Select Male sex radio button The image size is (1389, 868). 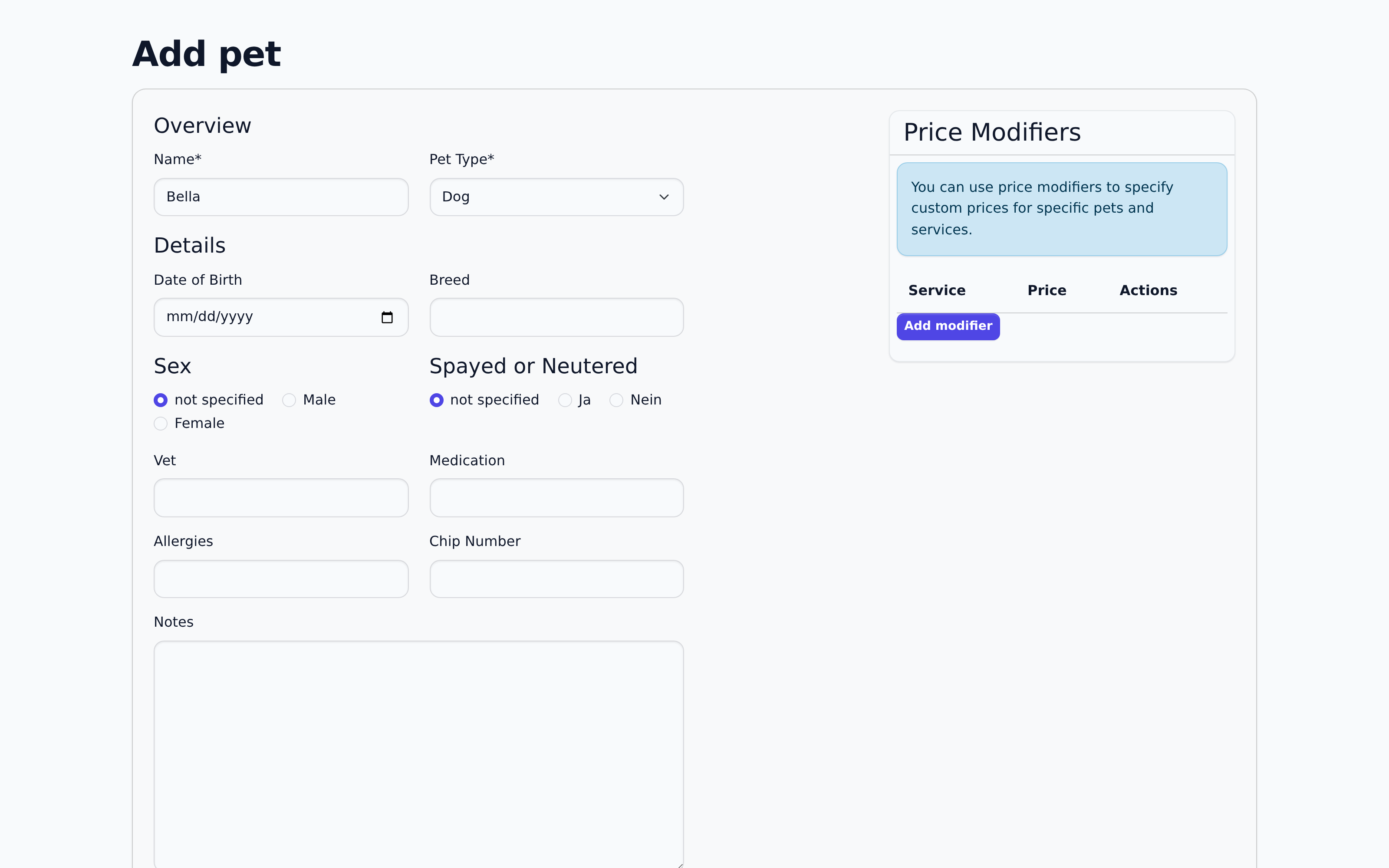pyautogui.click(x=289, y=400)
